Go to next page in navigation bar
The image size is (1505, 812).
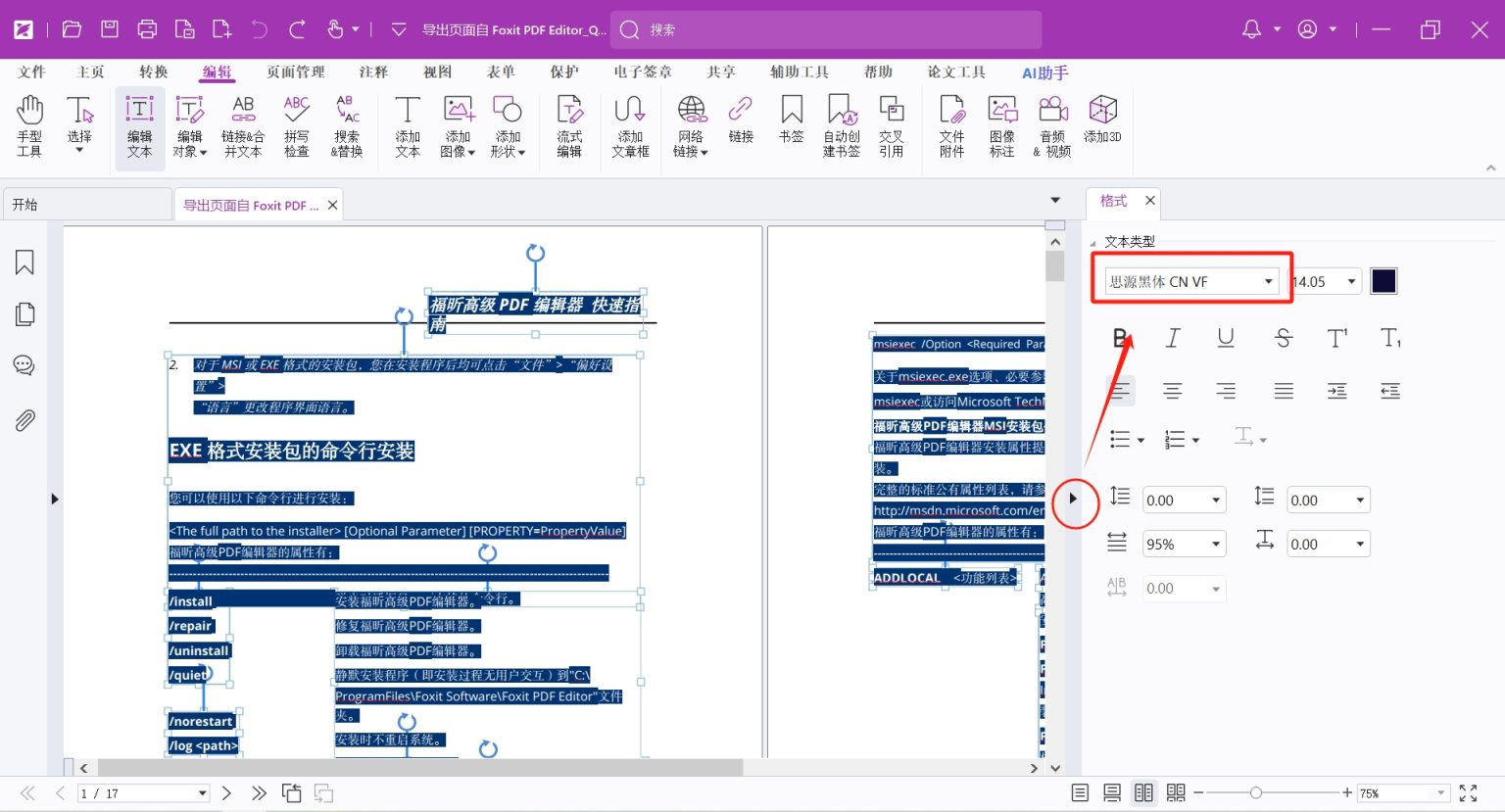pyautogui.click(x=226, y=793)
